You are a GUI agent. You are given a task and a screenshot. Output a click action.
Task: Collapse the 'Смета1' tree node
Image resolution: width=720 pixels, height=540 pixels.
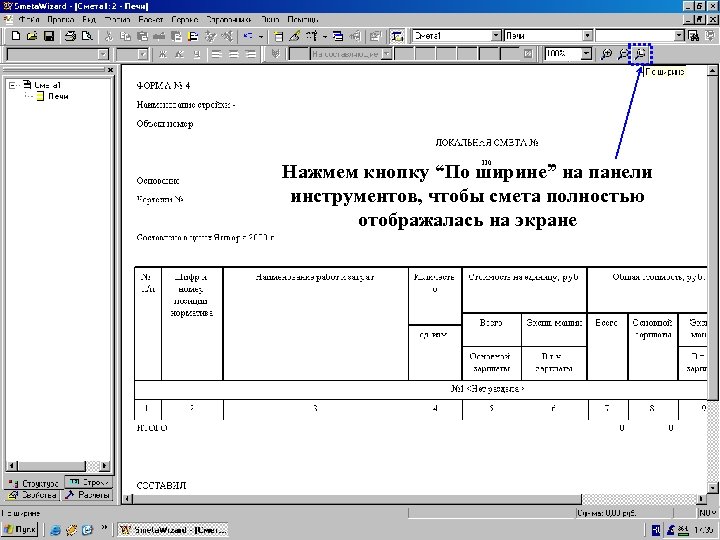13,85
